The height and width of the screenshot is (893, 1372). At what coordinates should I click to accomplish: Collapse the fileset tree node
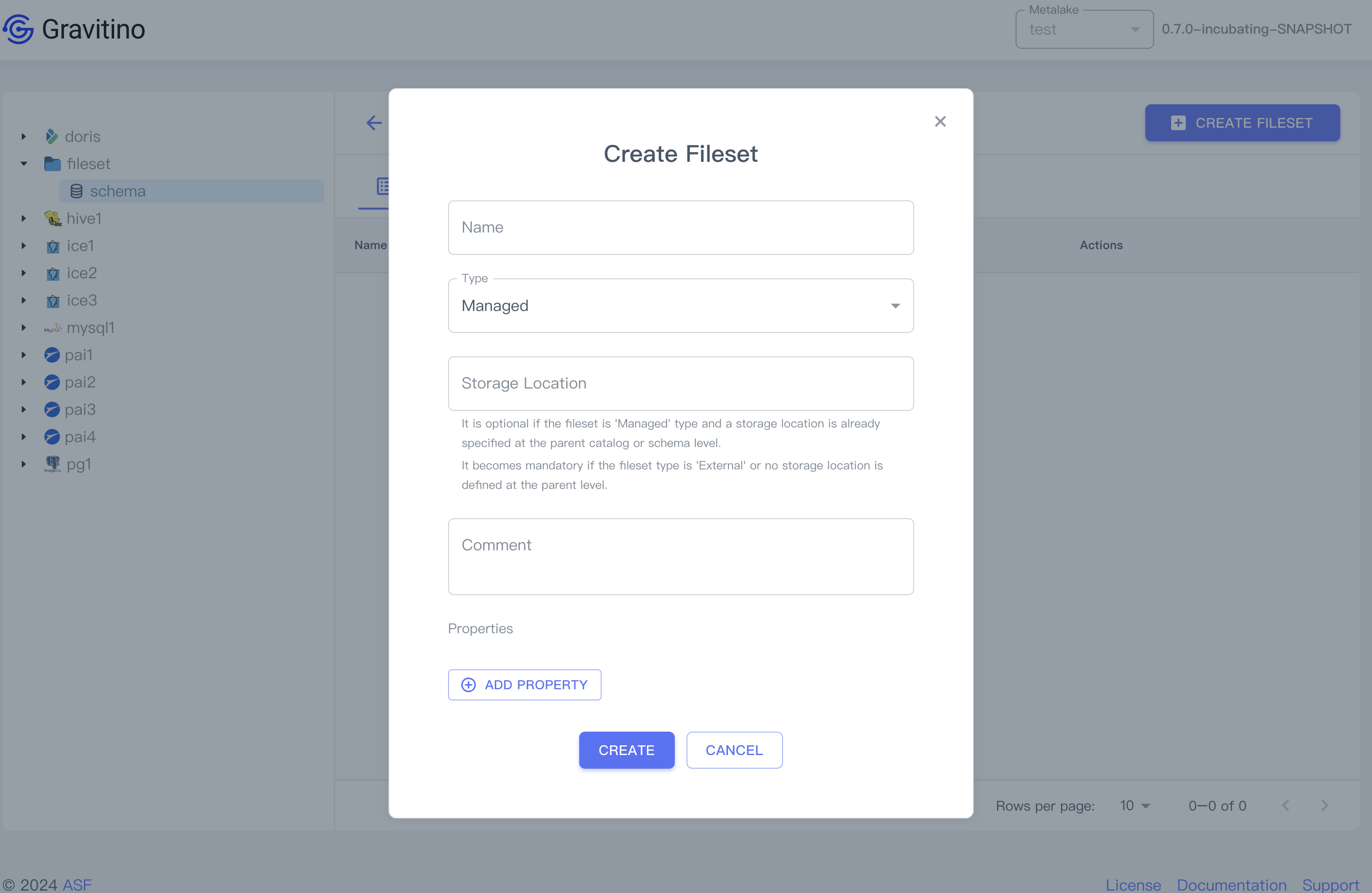pos(23,164)
